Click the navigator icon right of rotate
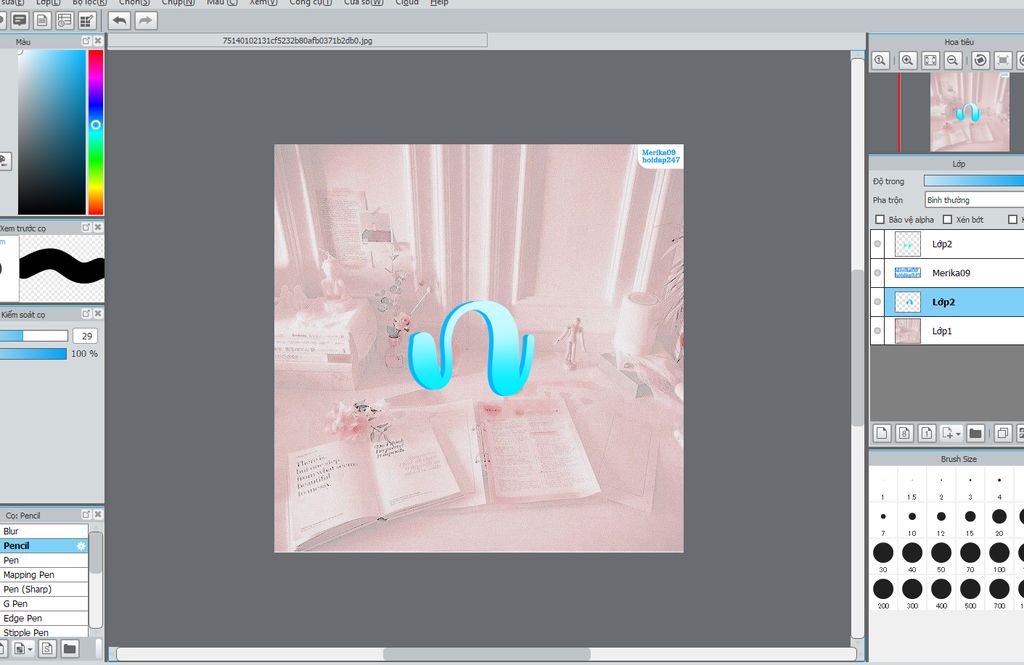The height and width of the screenshot is (665, 1024). point(1003,61)
